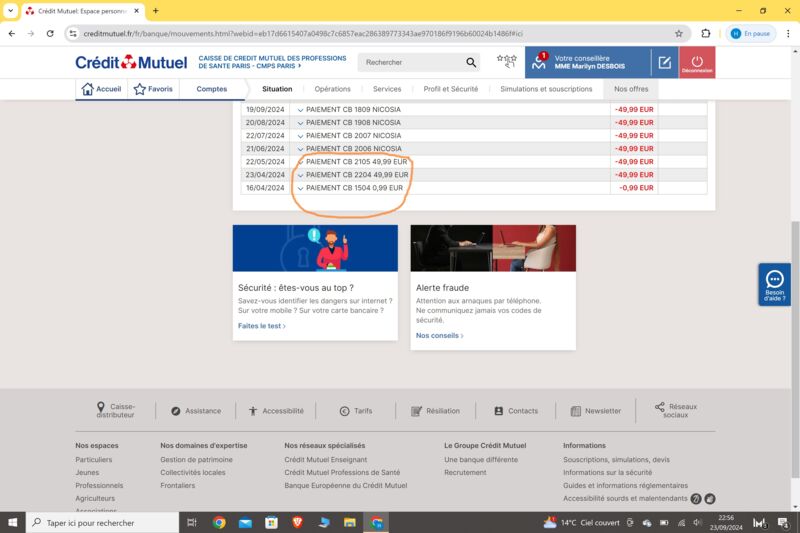
Task: Open Chrome tab search dropdown
Action: click(10, 10)
